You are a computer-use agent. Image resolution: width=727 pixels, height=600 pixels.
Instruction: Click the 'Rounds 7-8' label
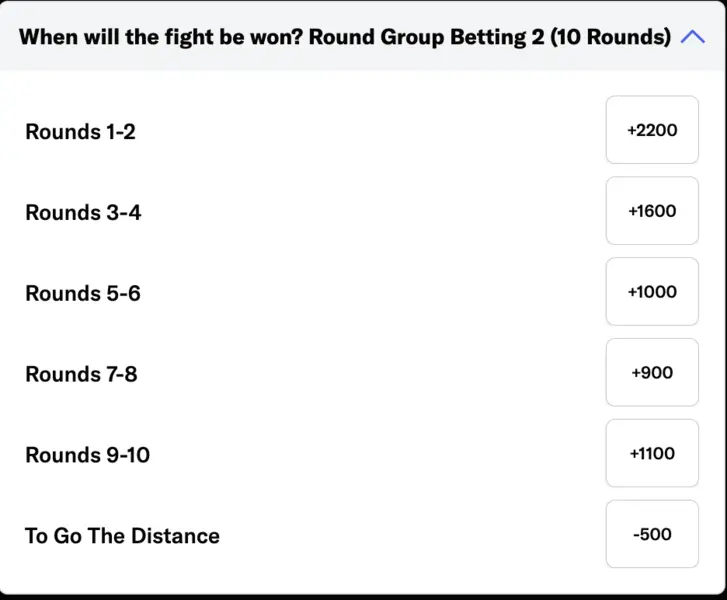(x=81, y=374)
